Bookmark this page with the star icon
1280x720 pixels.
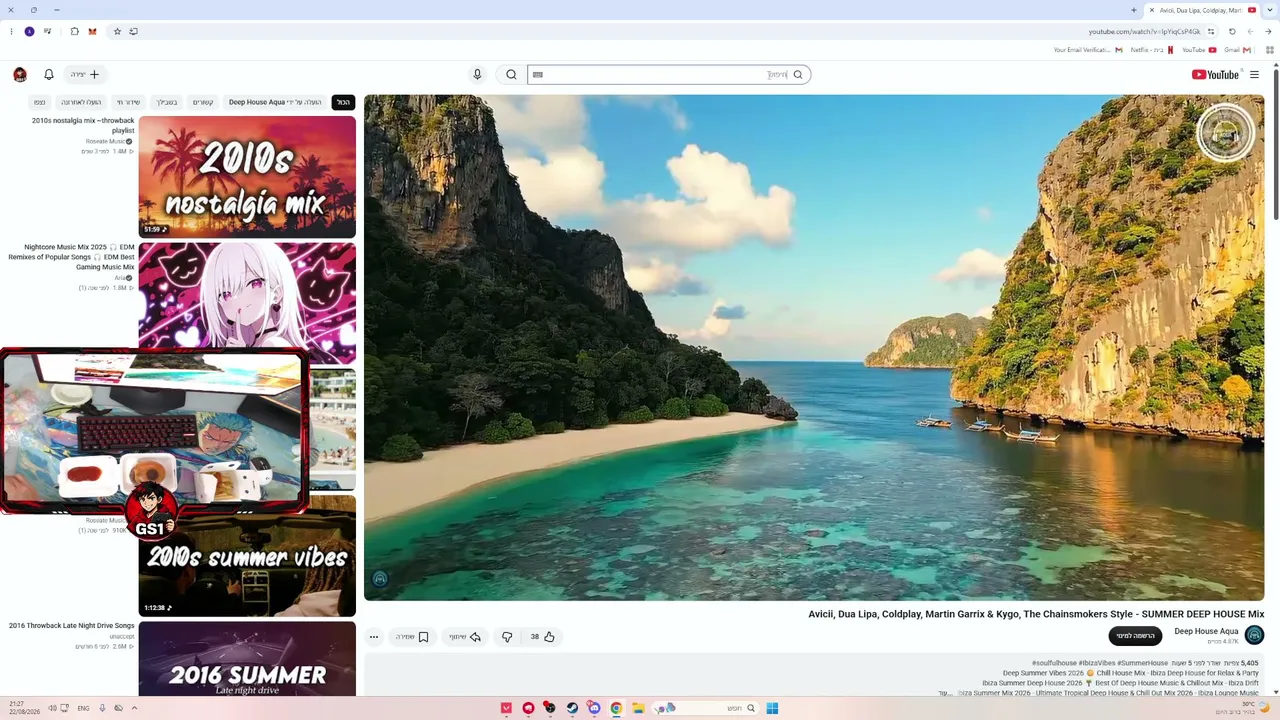click(x=117, y=31)
